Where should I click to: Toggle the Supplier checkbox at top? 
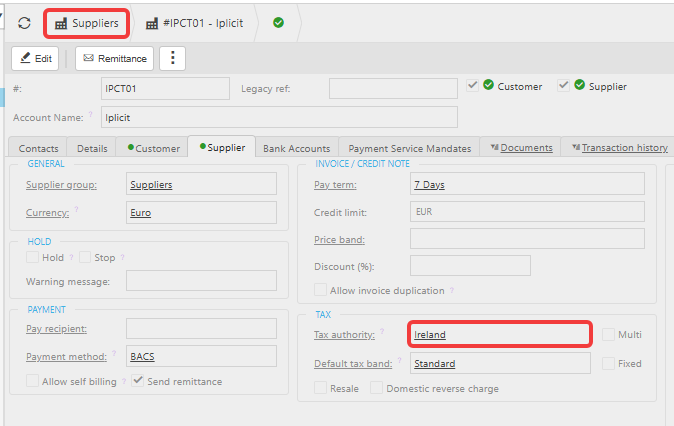pyautogui.click(x=564, y=85)
